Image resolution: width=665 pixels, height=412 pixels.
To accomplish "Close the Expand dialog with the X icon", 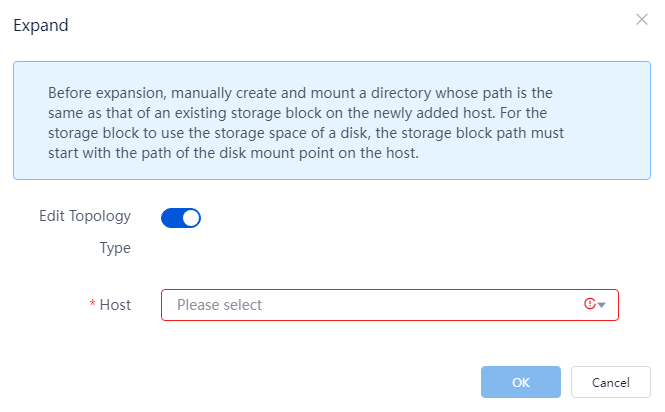I will click(x=642, y=20).
